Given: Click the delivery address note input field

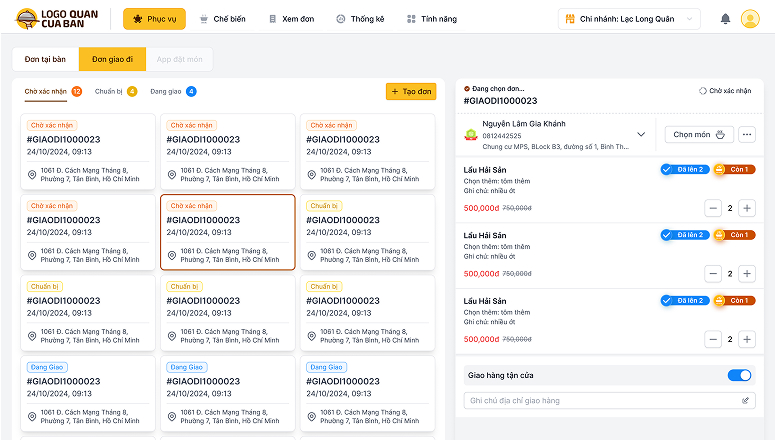Looking at the screenshot, I should coord(600,401).
